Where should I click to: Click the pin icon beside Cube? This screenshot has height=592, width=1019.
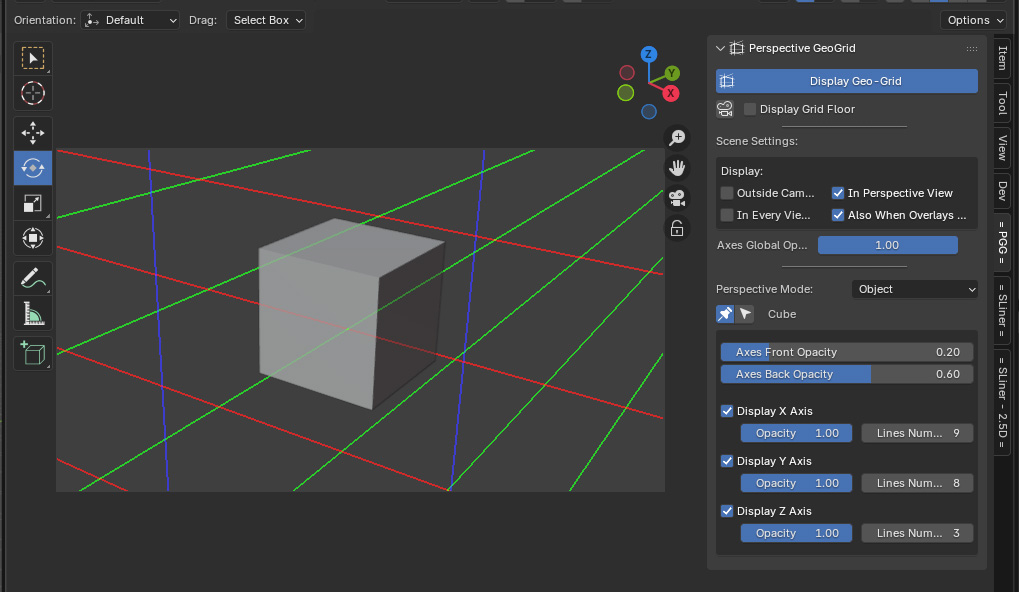click(x=725, y=314)
